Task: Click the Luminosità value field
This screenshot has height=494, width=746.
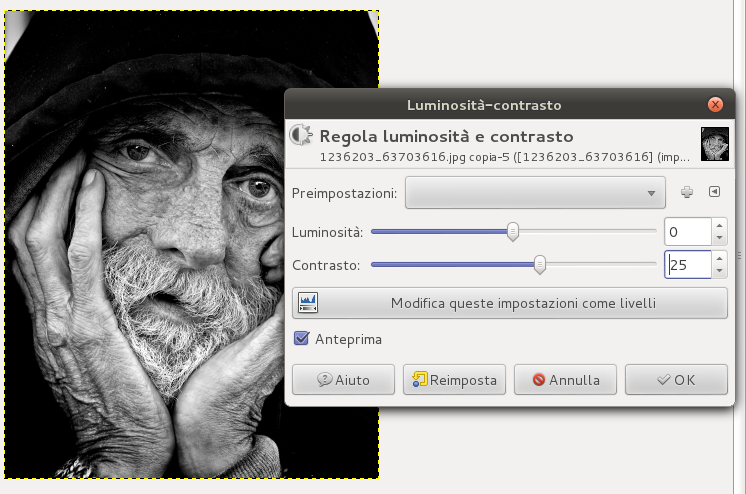Action: pyautogui.click(x=688, y=232)
